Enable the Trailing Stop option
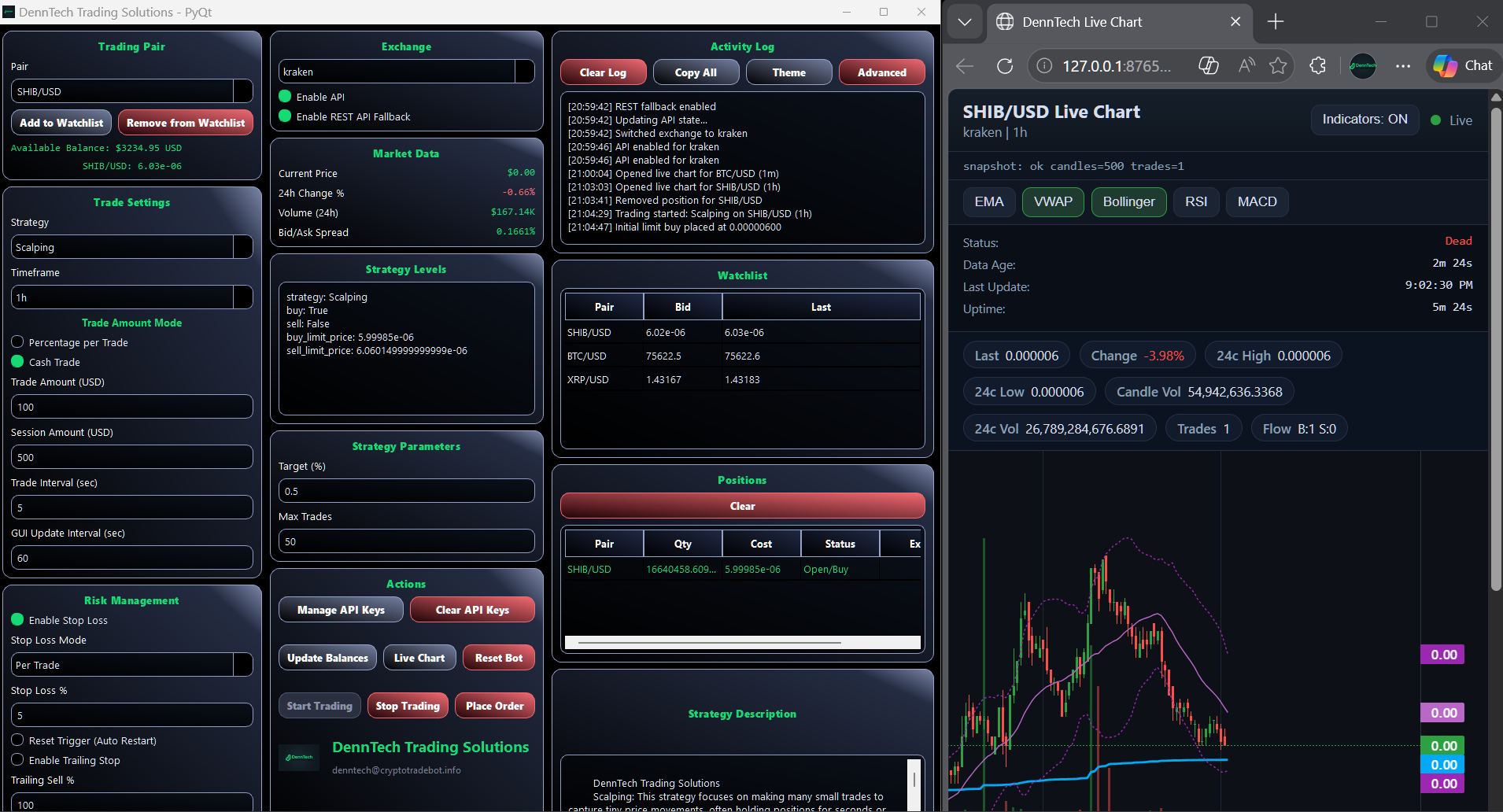Viewport: 1503px width, 812px height. click(x=17, y=760)
